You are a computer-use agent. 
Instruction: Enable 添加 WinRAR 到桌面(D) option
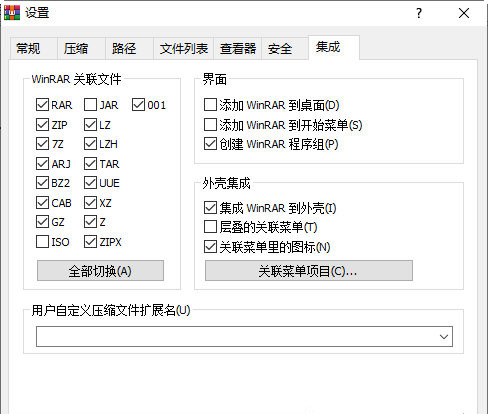[x=210, y=105]
